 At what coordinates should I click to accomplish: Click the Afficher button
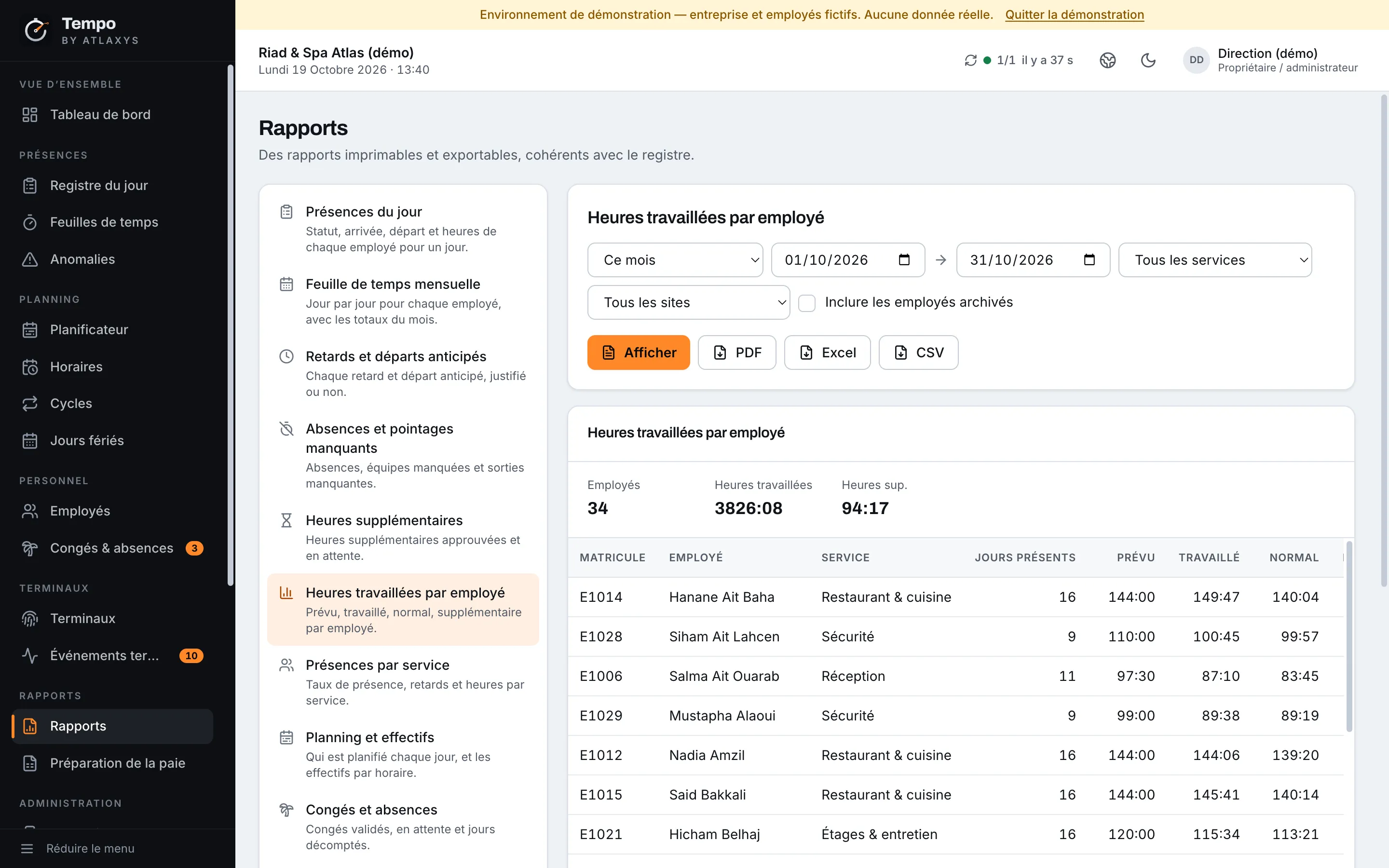(x=638, y=353)
